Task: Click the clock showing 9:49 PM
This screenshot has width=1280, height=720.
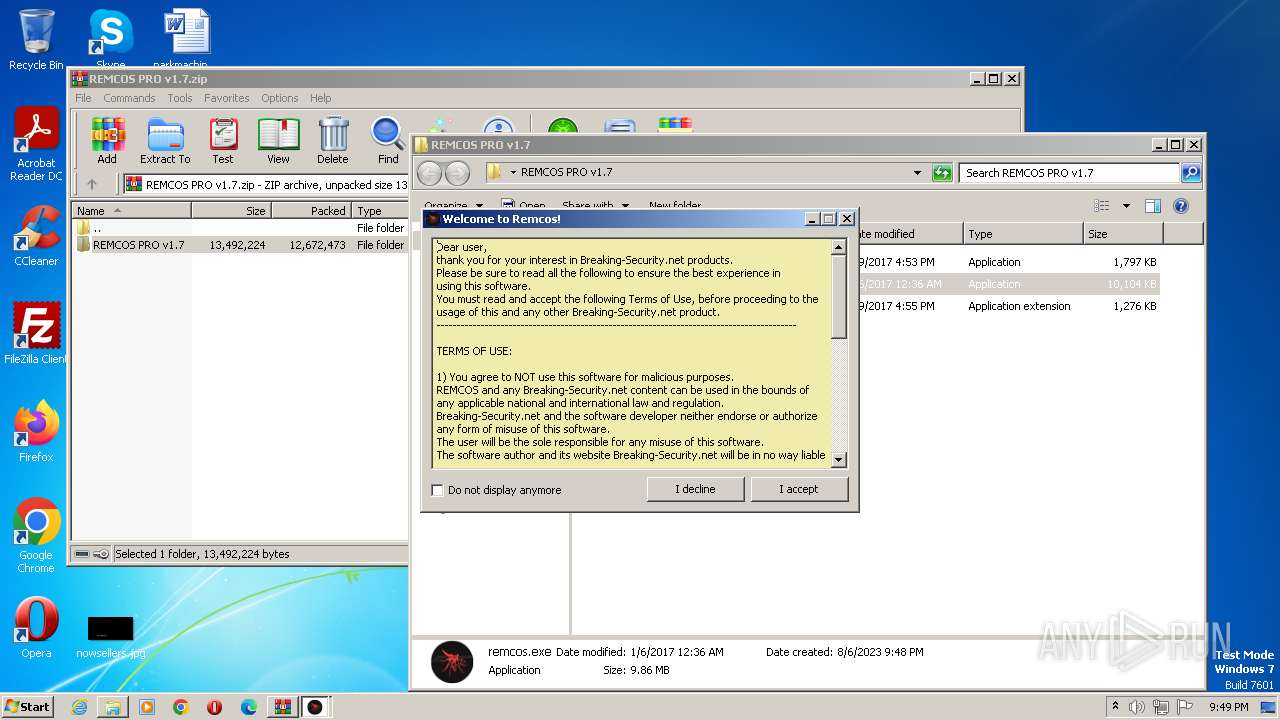Action: coord(1228,707)
